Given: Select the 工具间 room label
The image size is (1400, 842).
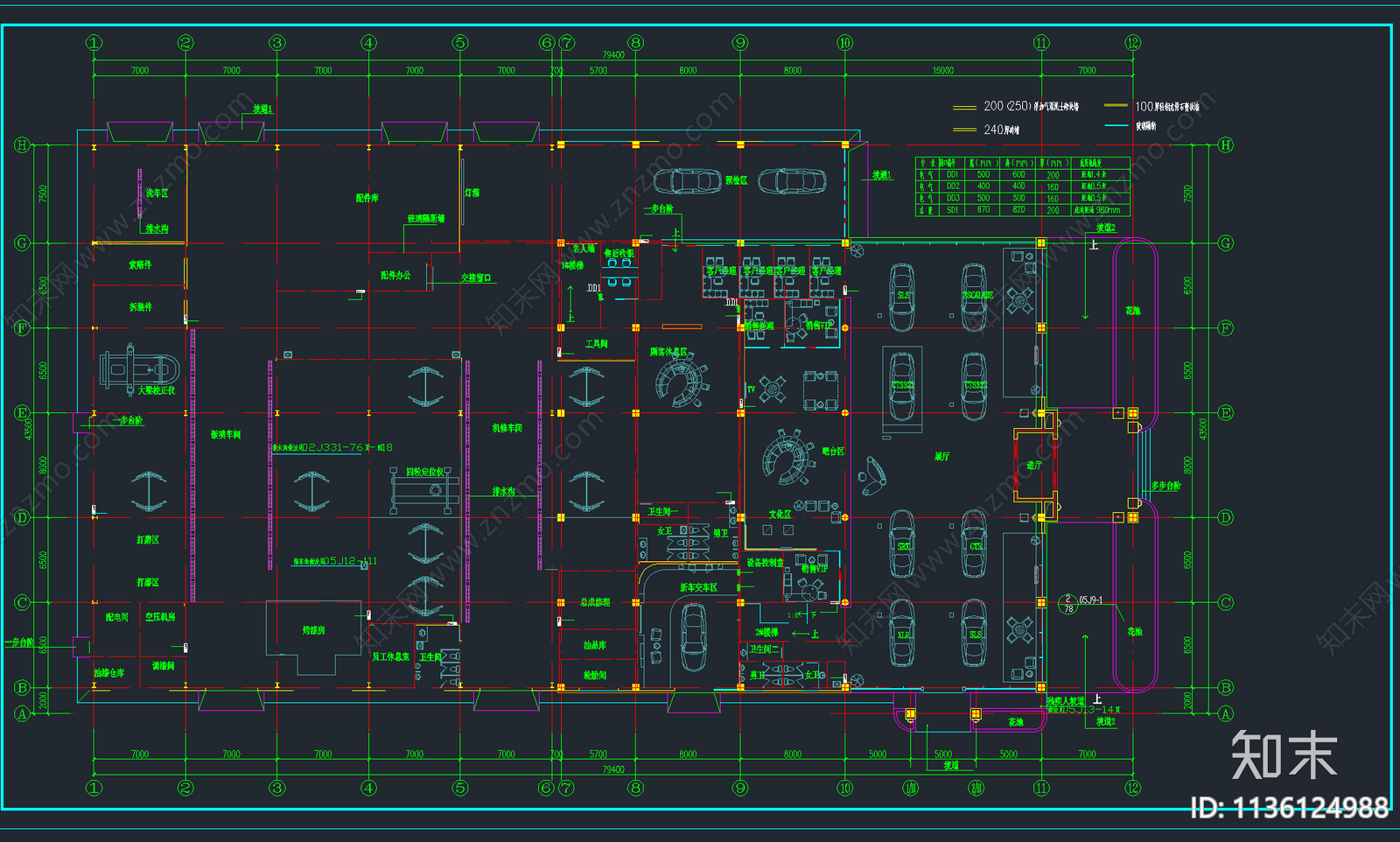Looking at the screenshot, I should pos(596,344).
